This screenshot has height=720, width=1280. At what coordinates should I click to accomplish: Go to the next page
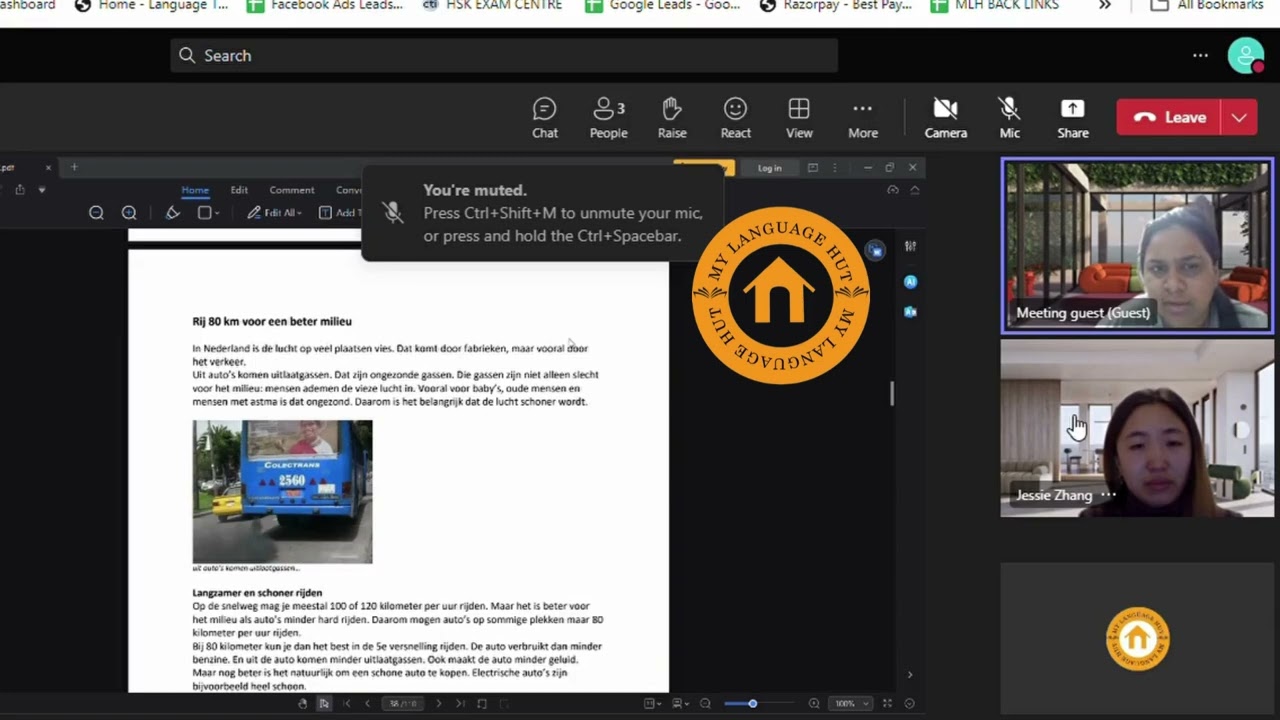point(438,704)
